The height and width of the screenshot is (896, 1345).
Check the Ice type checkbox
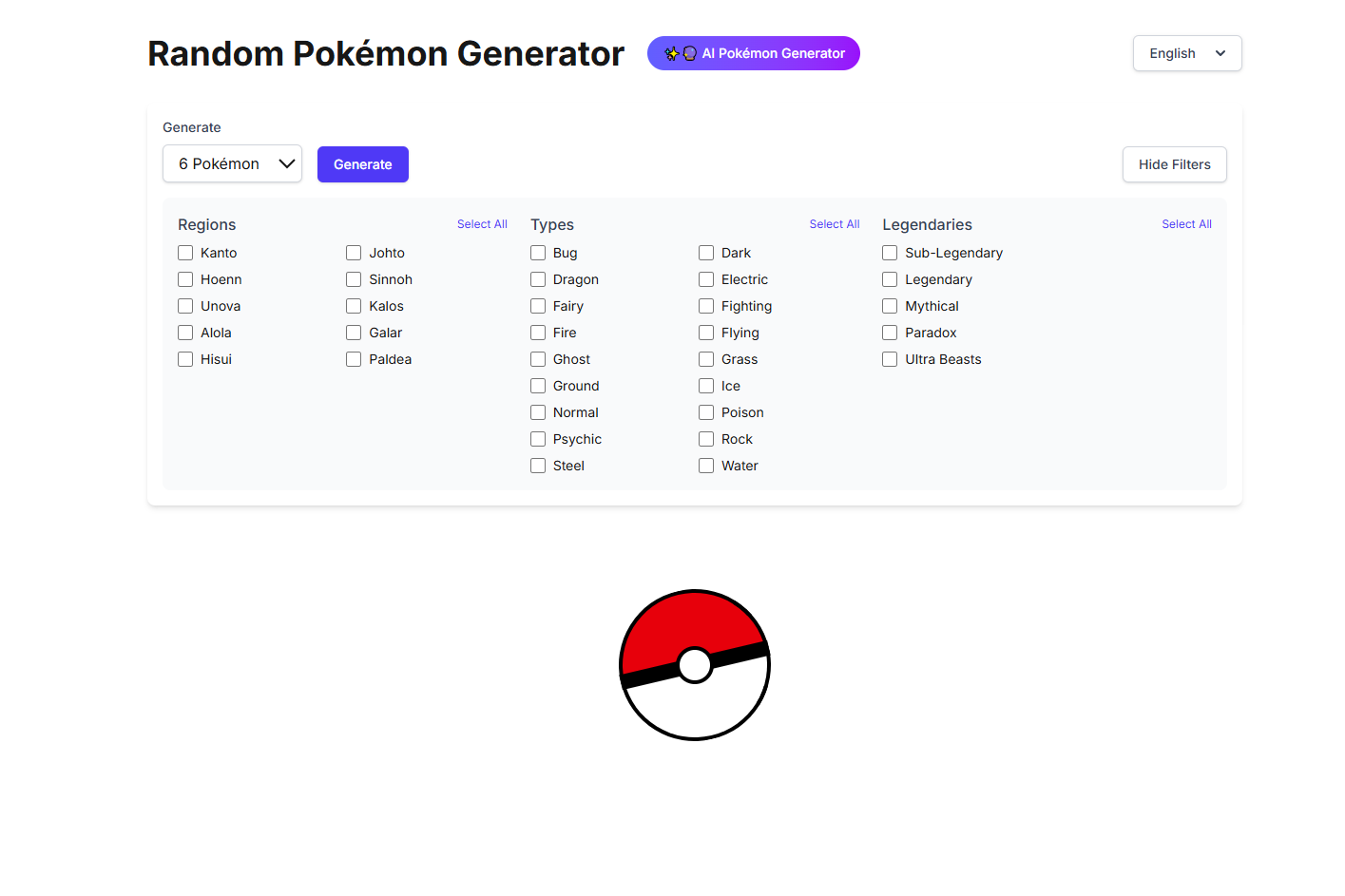point(706,386)
